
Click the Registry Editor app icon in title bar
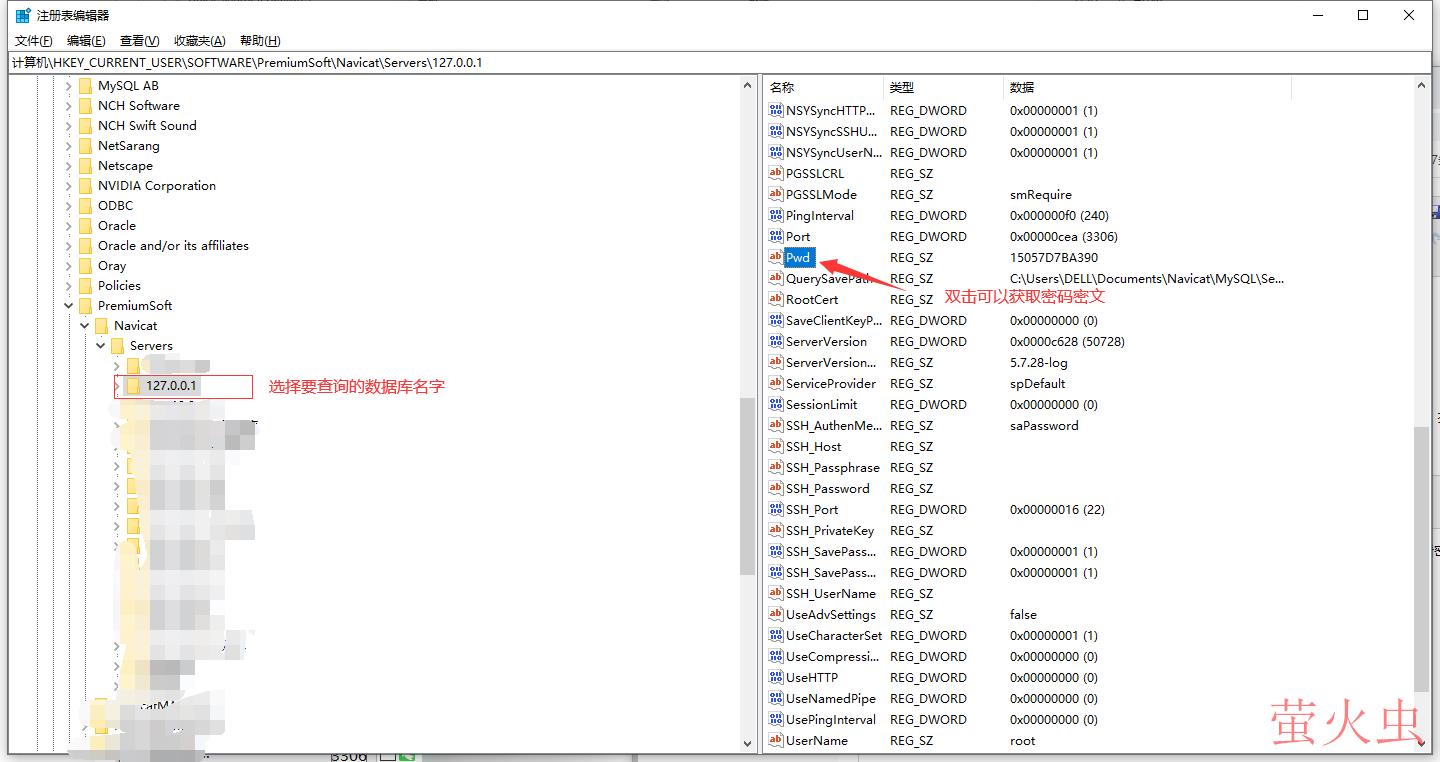(23, 16)
